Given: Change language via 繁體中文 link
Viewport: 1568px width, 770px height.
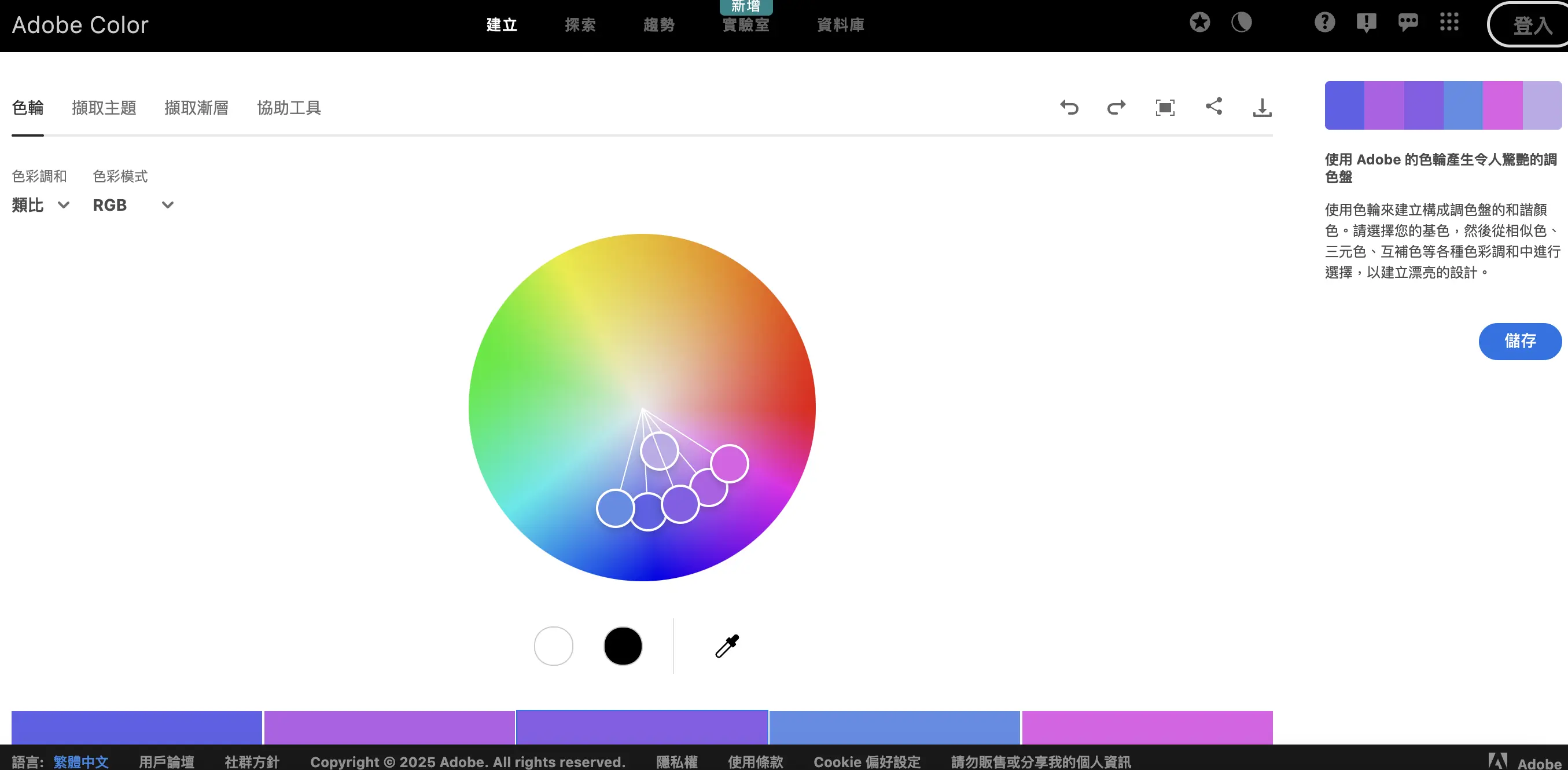Looking at the screenshot, I should click(x=81, y=761).
